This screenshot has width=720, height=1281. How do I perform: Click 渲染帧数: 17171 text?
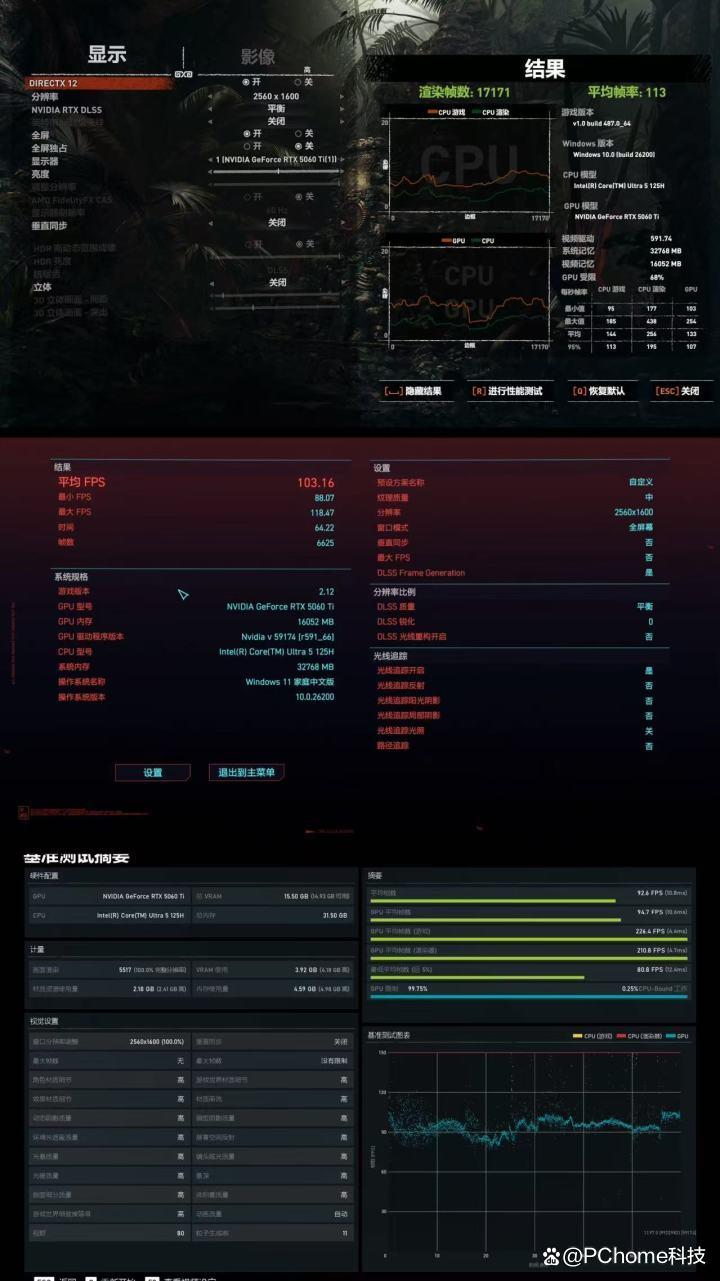point(466,92)
